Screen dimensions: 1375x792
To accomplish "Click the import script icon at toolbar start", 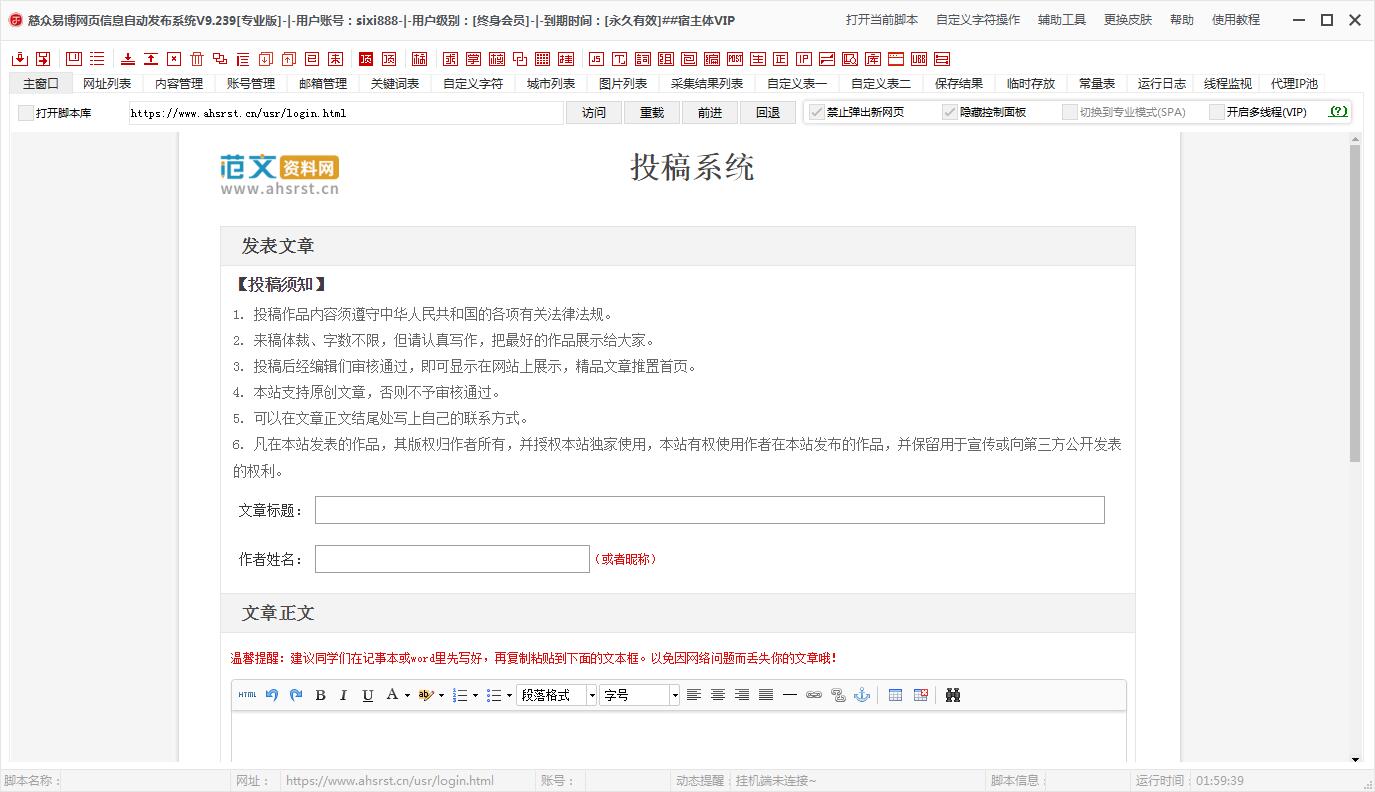I will (19, 59).
